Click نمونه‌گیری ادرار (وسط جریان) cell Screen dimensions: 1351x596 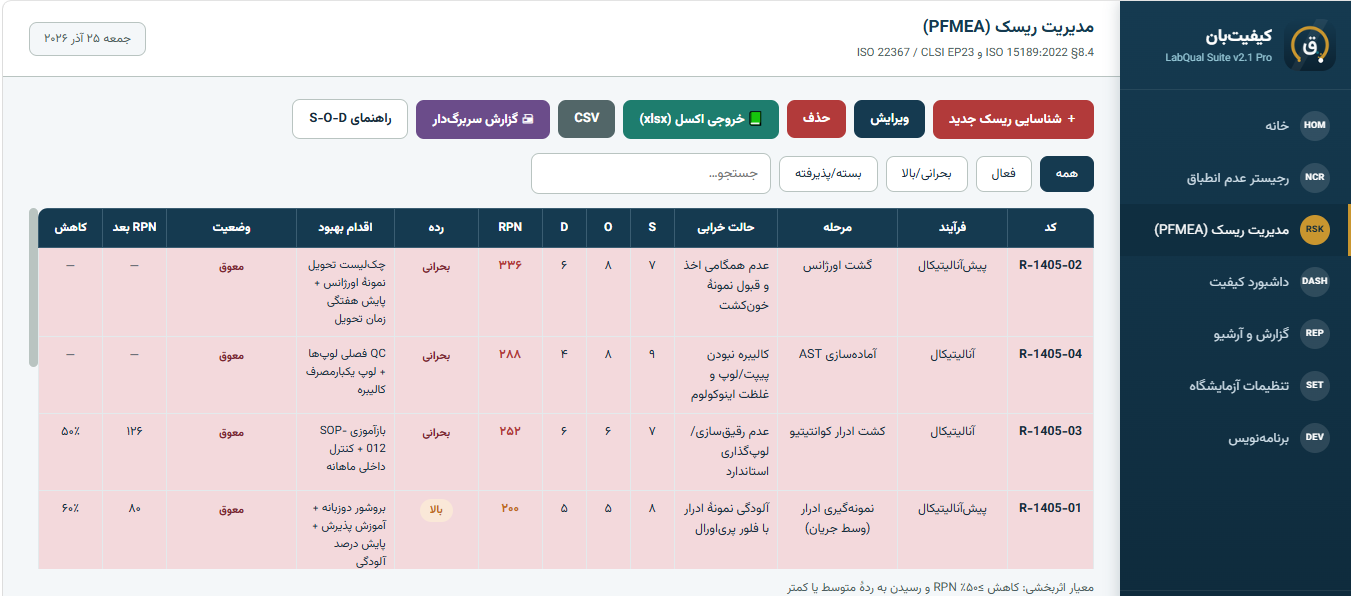tap(837, 518)
